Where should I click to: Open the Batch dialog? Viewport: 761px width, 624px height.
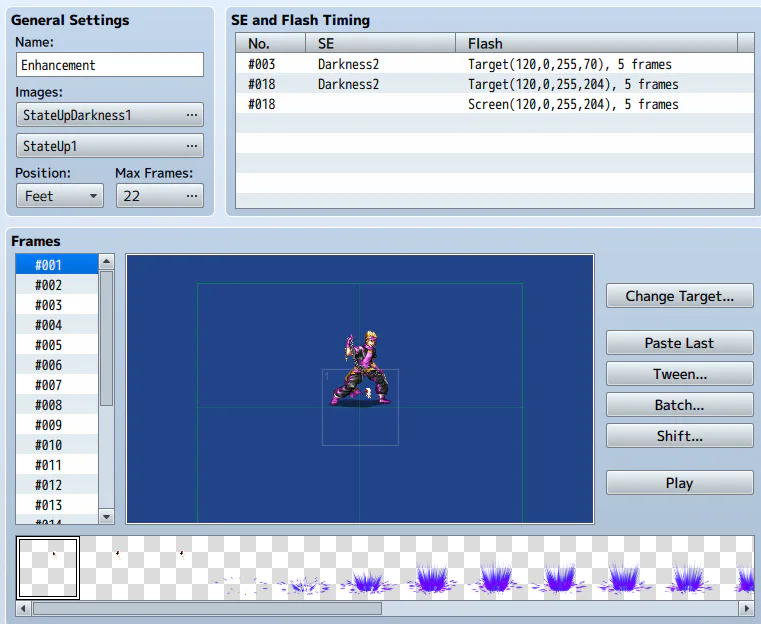[679, 405]
